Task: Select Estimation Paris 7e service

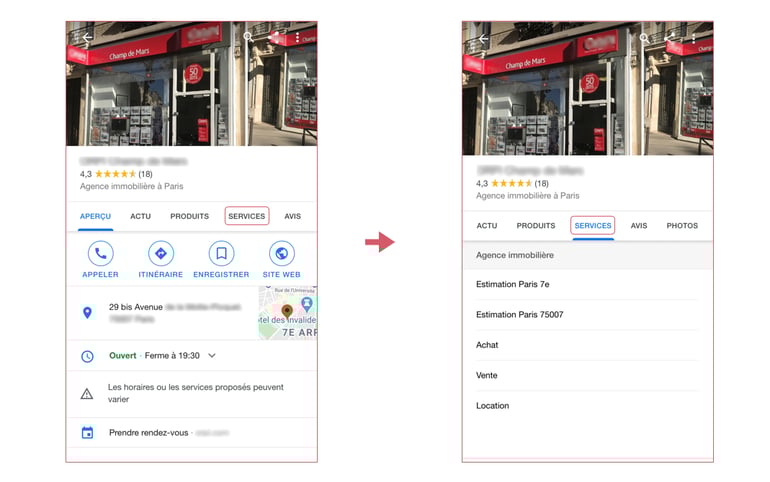Action: click(x=587, y=284)
